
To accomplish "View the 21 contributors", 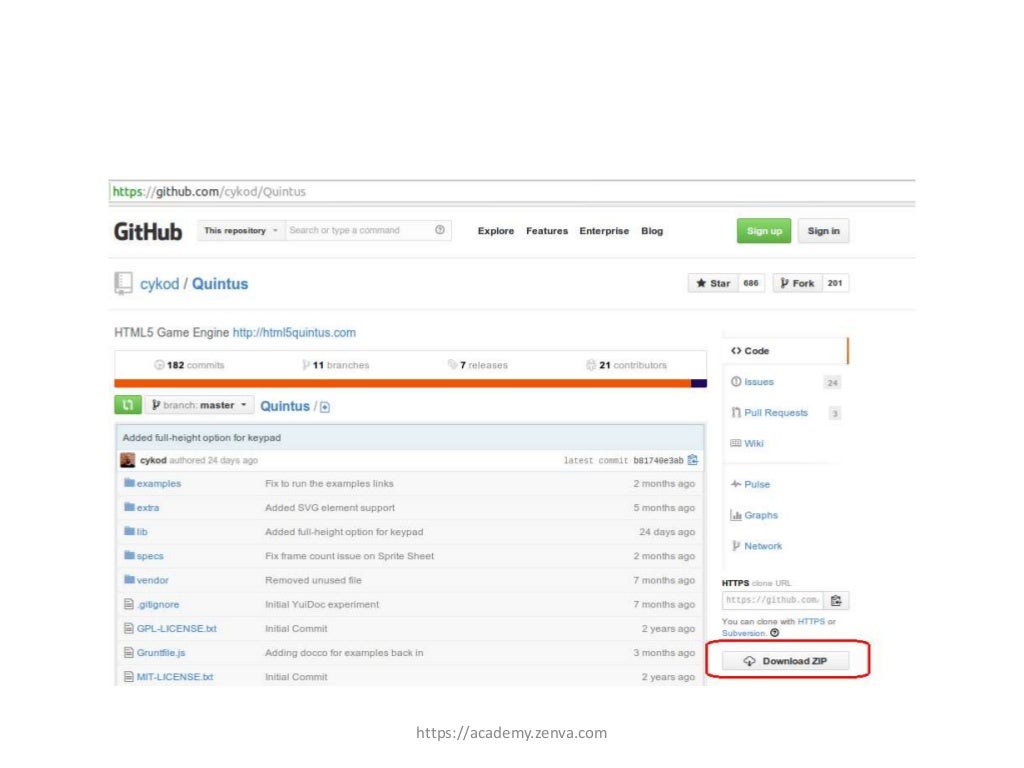I will (x=626, y=365).
